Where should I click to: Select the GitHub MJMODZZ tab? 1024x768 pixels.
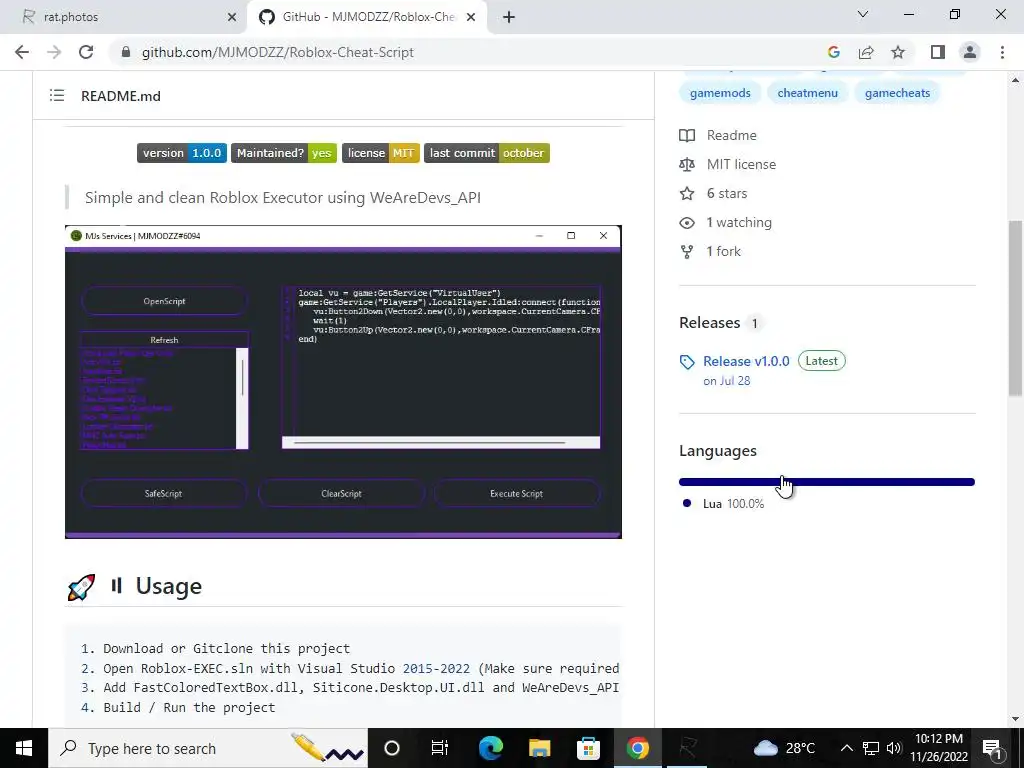pos(366,17)
